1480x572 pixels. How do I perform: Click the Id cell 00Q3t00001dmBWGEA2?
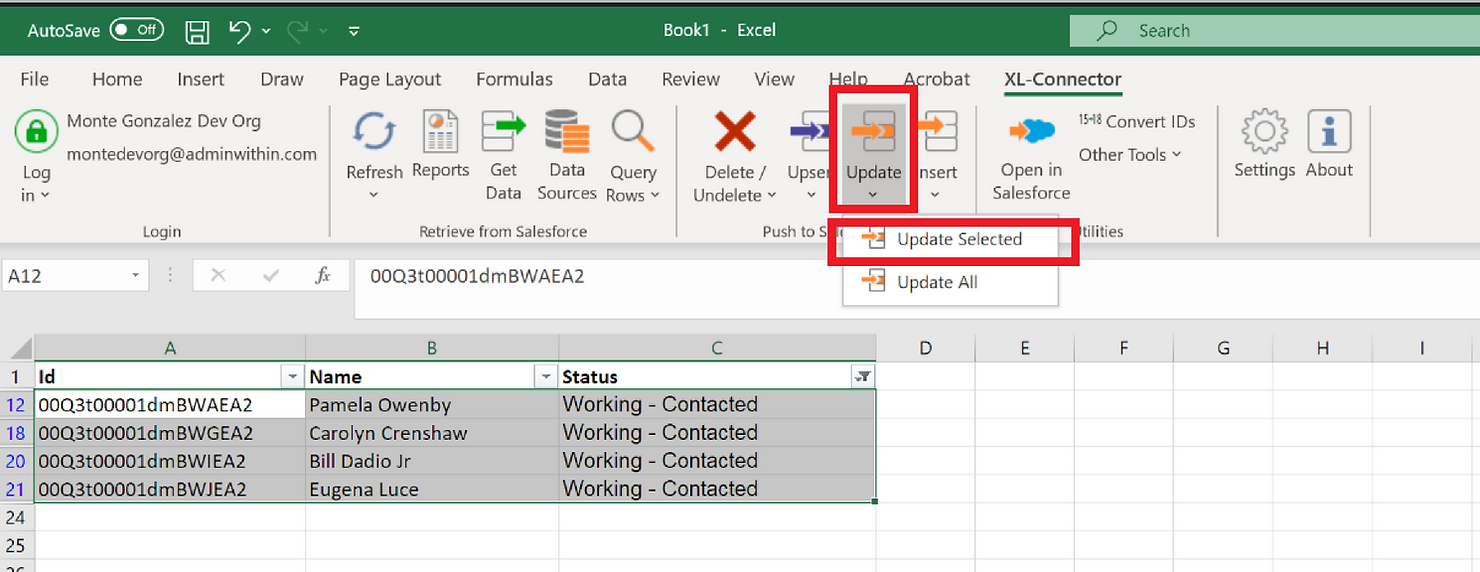[170, 433]
